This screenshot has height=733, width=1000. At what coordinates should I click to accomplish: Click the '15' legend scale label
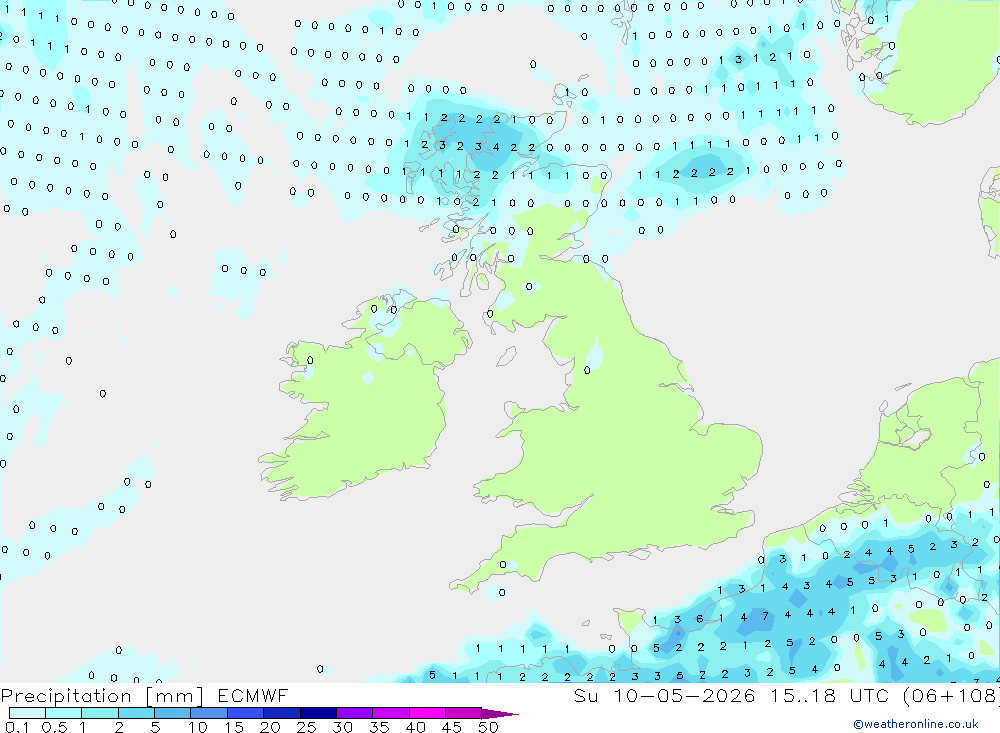[x=234, y=727]
